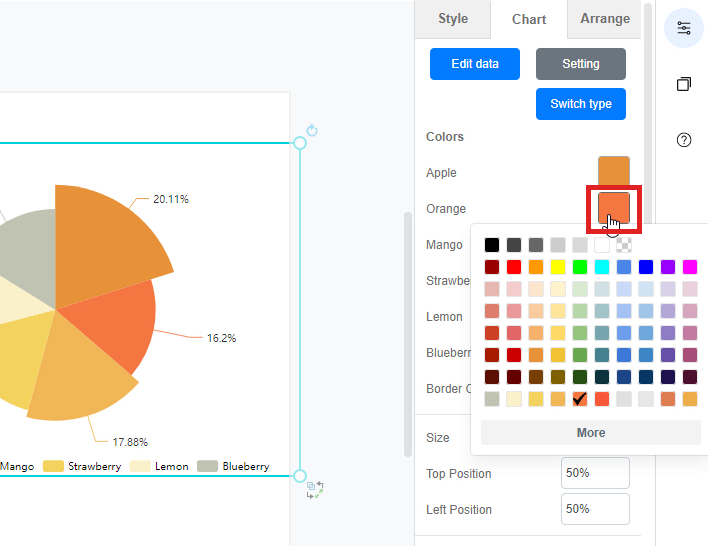This screenshot has height=546, width=708.
Task: Open the Chart tab
Action: click(529, 19)
